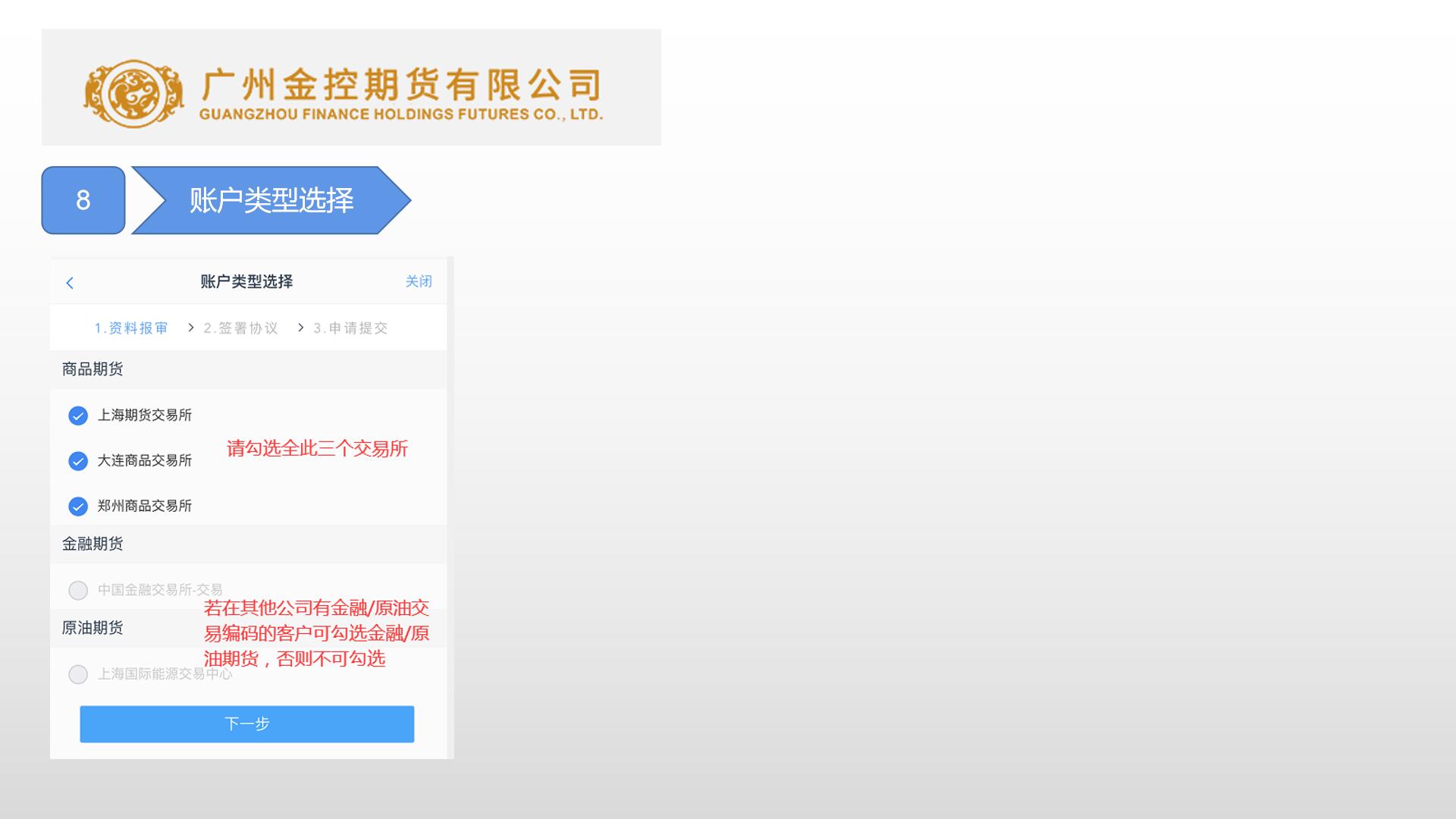The image size is (1456, 819).
Task: Select 上海国际能源交易中心 option
Action: coord(78,674)
